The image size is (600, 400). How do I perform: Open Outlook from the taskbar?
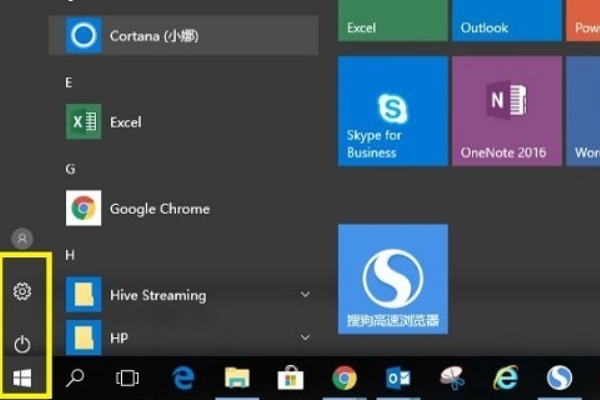398,378
